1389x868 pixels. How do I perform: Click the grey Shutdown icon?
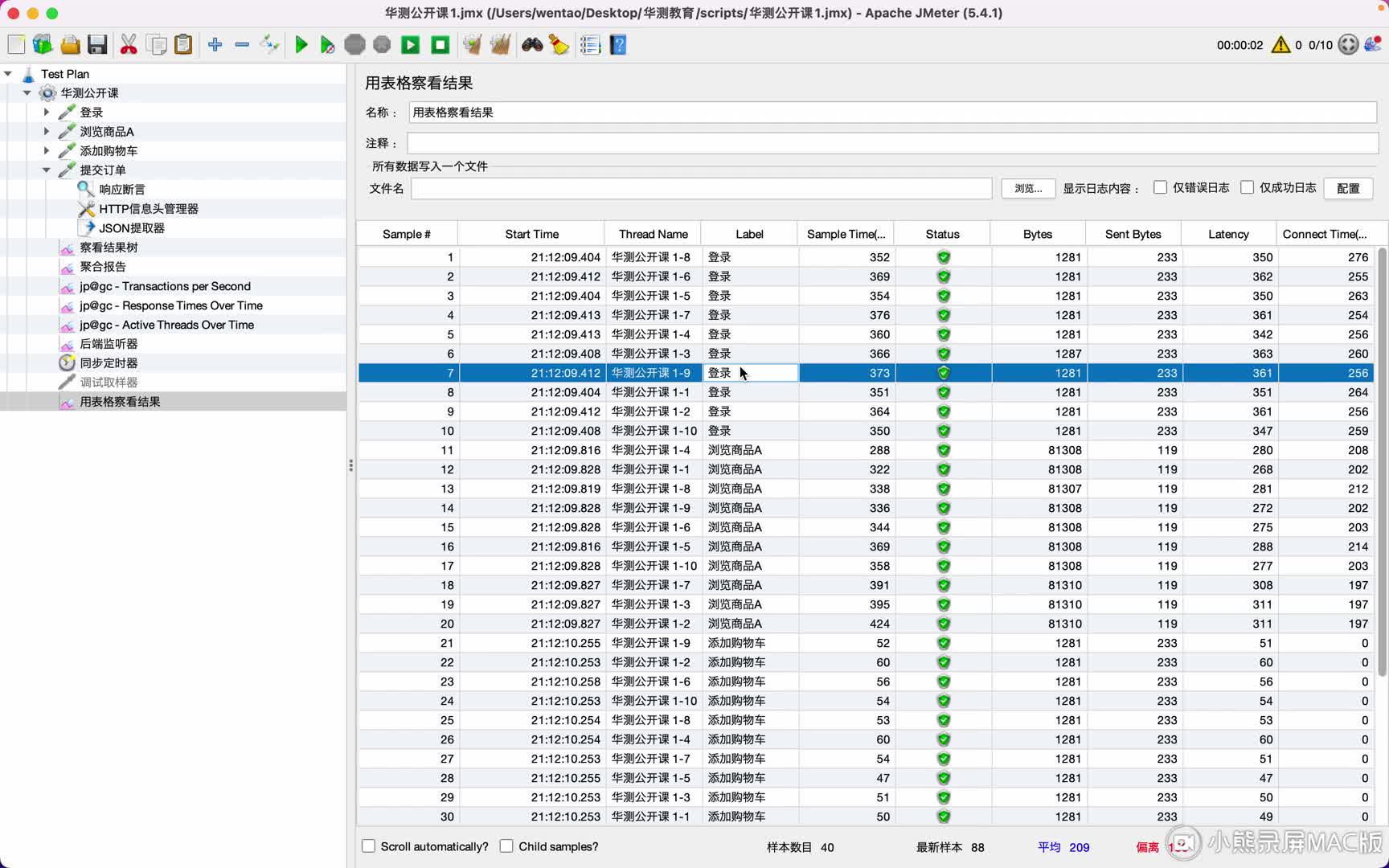pyautogui.click(x=382, y=45)
